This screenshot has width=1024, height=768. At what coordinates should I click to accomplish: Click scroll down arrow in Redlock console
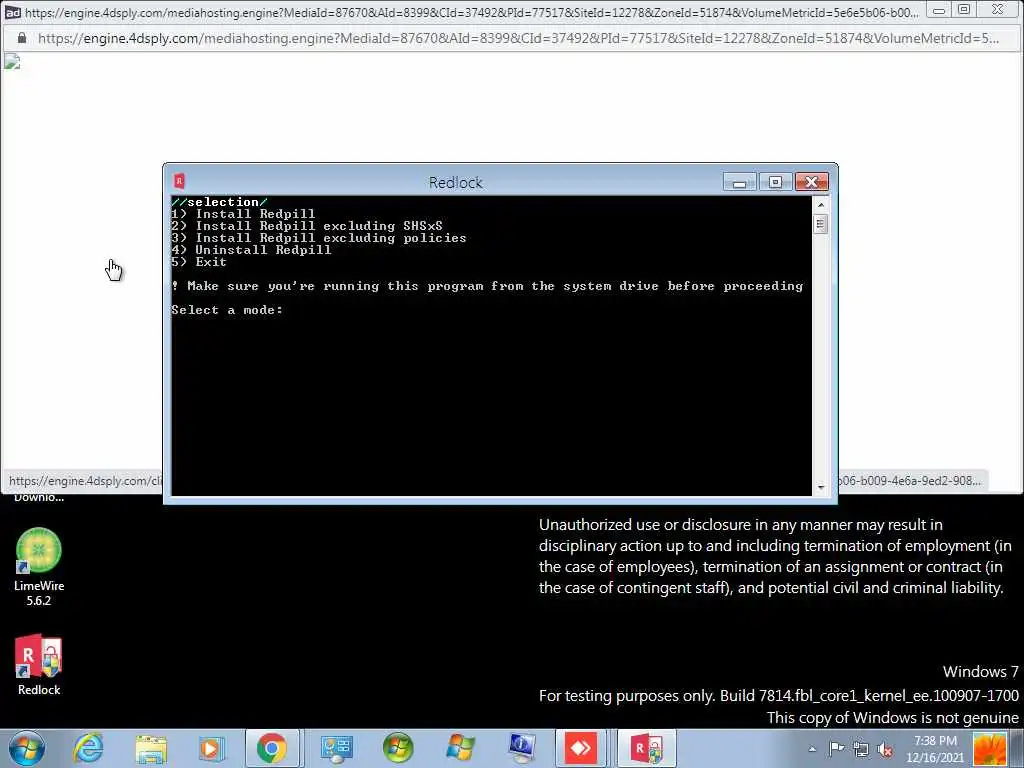(x=821, y=487)
